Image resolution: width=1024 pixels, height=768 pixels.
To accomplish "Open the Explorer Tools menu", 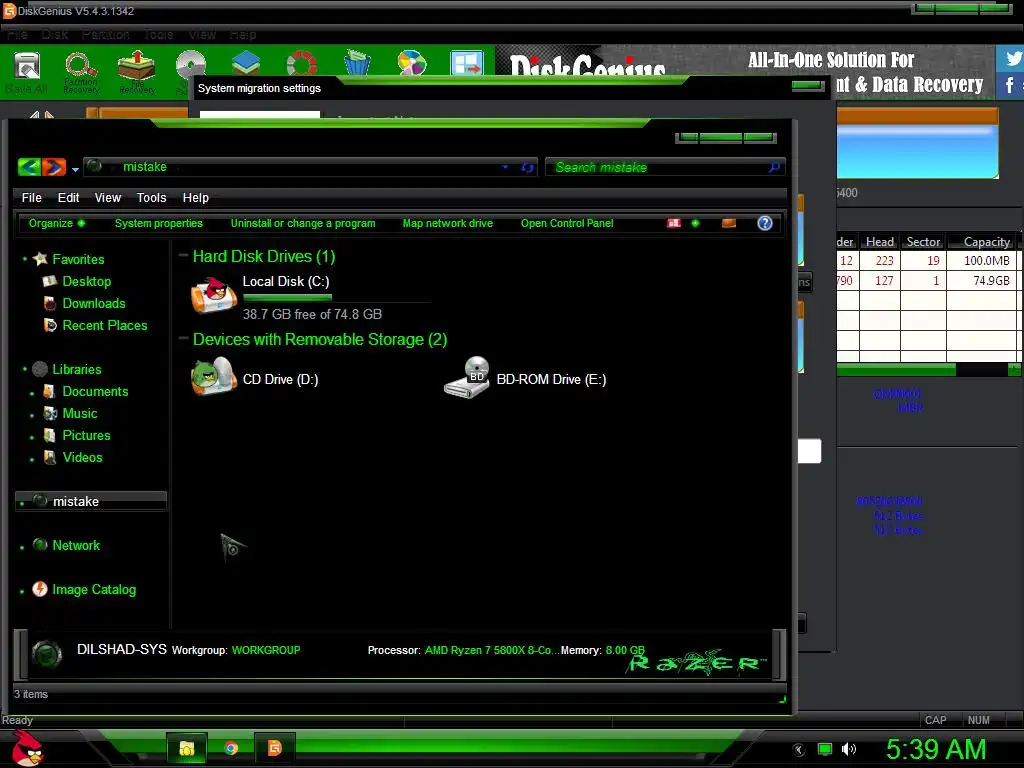I will click(x=152, y=198).
